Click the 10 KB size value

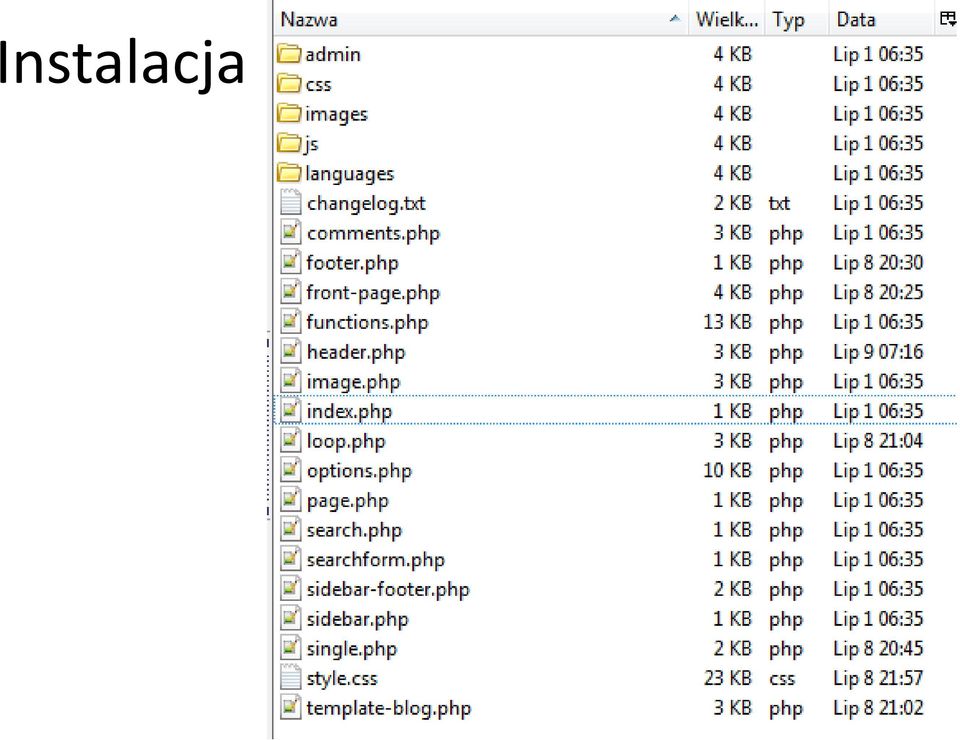pos(727,470)
